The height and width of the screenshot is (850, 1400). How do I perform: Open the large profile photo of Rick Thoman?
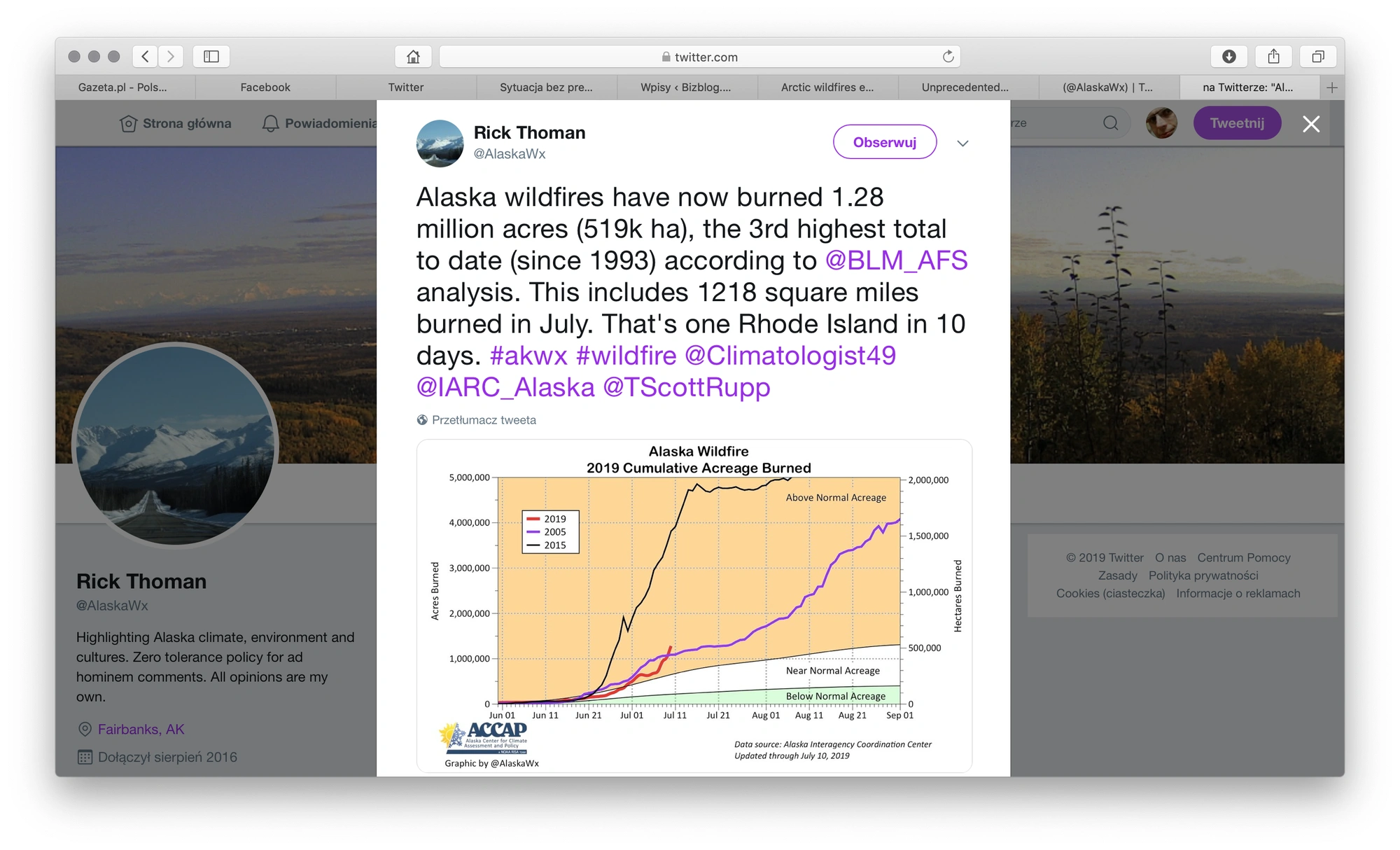click(x=175, y=445)
